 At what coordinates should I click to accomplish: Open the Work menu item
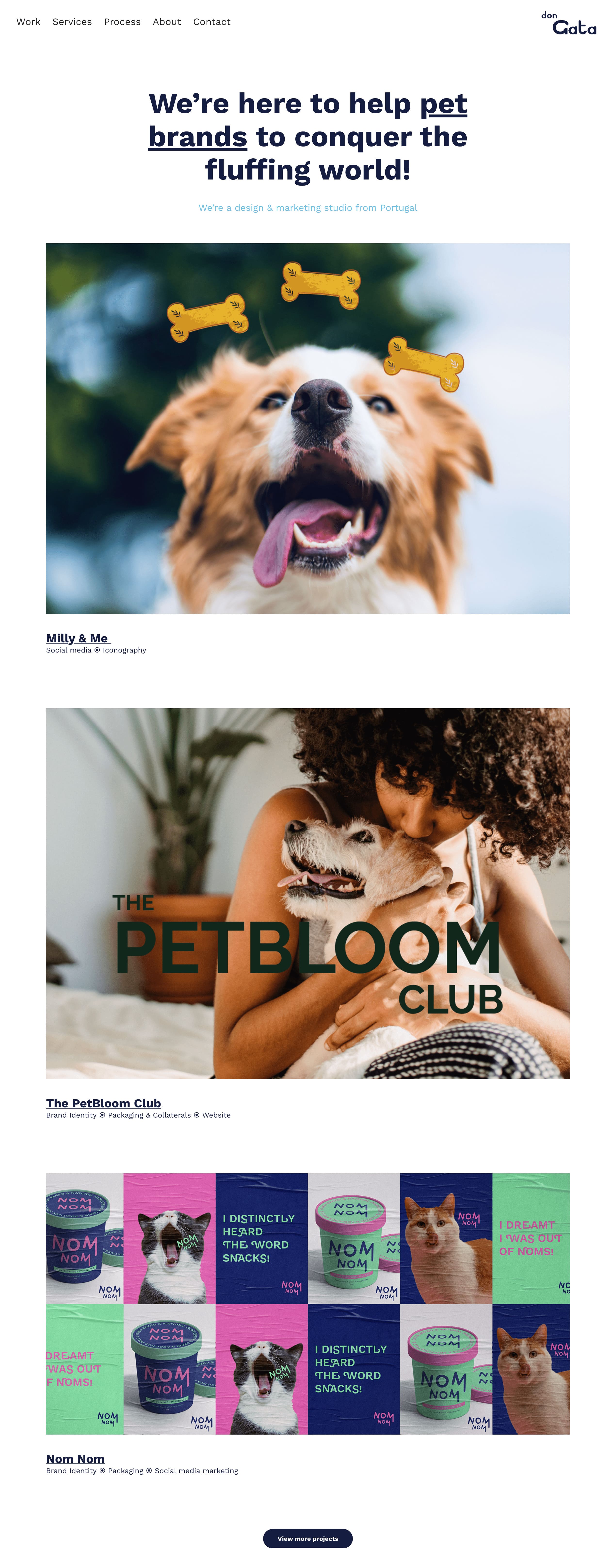click(28, 22)
